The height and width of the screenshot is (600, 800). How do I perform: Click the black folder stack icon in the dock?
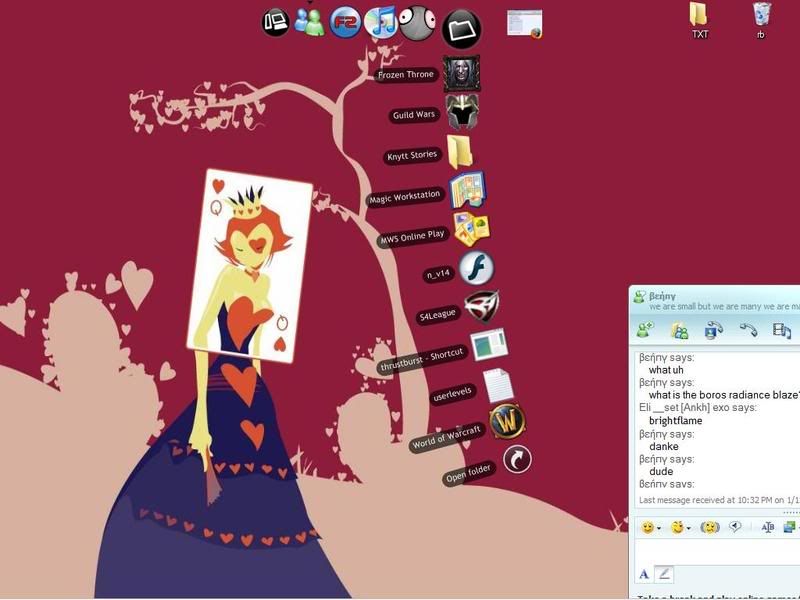pos(461,29)
